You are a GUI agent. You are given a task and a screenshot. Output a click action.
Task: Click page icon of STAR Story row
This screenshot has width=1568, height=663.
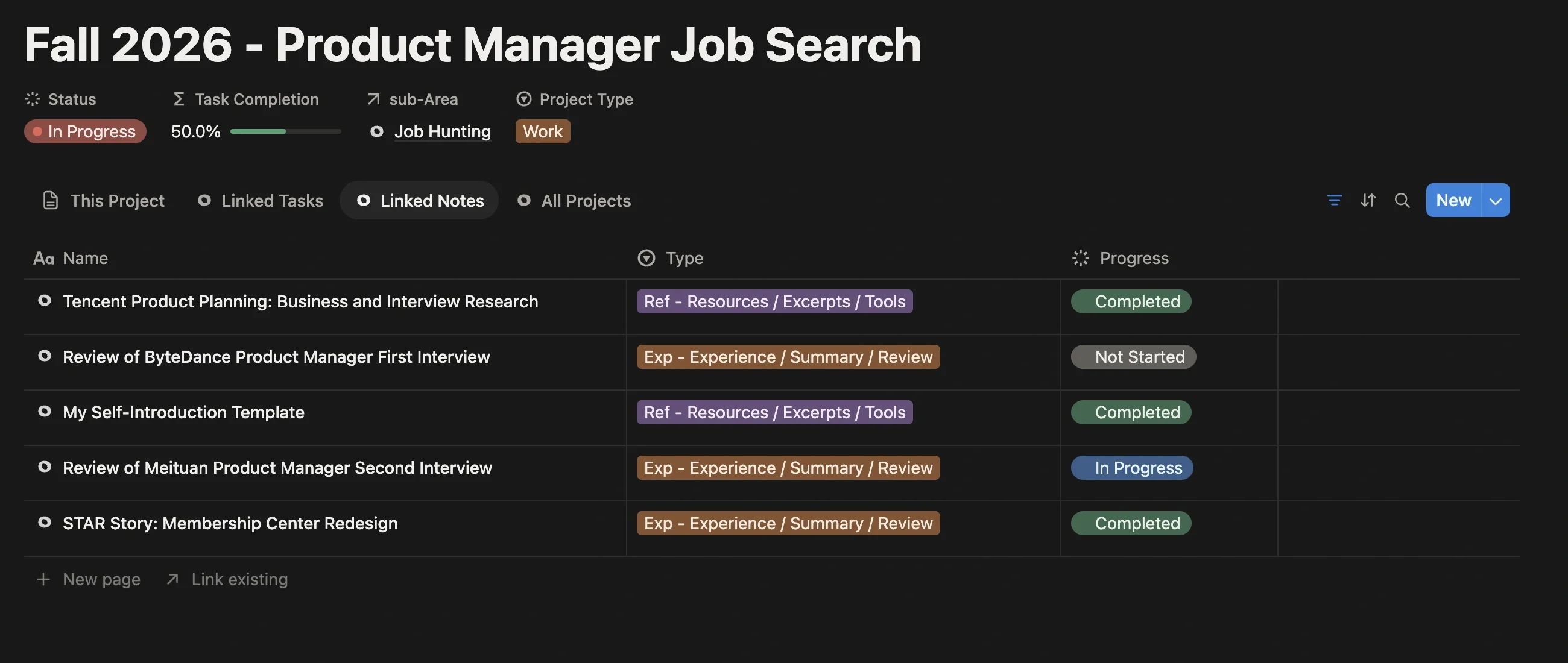[x=45, y=521]
